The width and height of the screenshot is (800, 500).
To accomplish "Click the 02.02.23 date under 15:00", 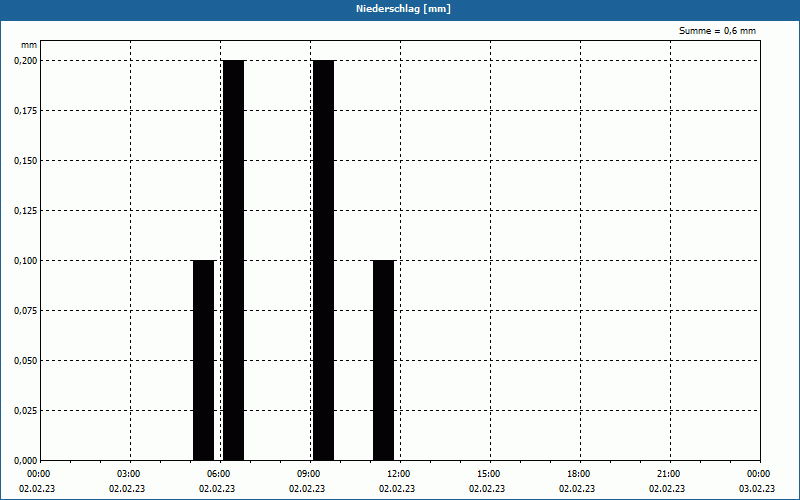I will pos(487,488).
